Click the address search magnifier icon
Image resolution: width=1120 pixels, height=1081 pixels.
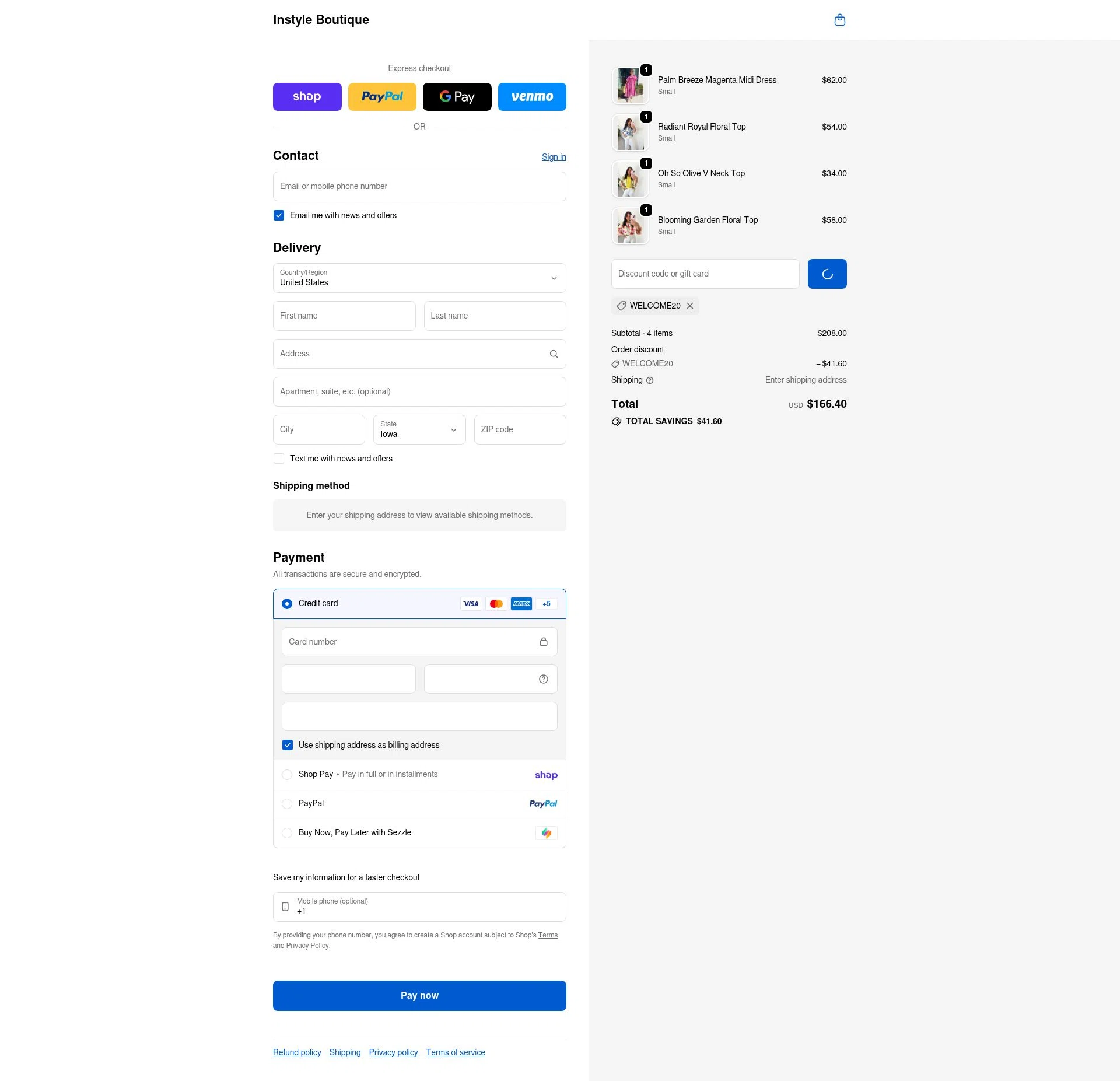click(x=554, y=354)
